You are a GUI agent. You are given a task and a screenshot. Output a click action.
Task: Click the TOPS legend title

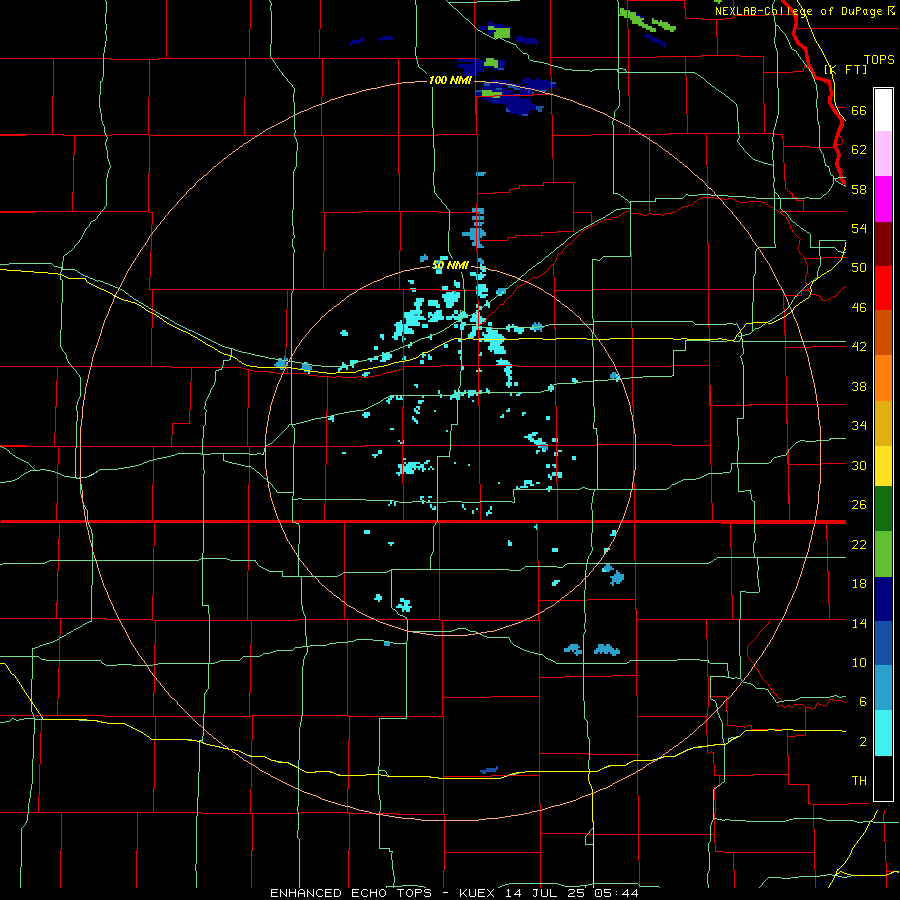pos(879,60)
